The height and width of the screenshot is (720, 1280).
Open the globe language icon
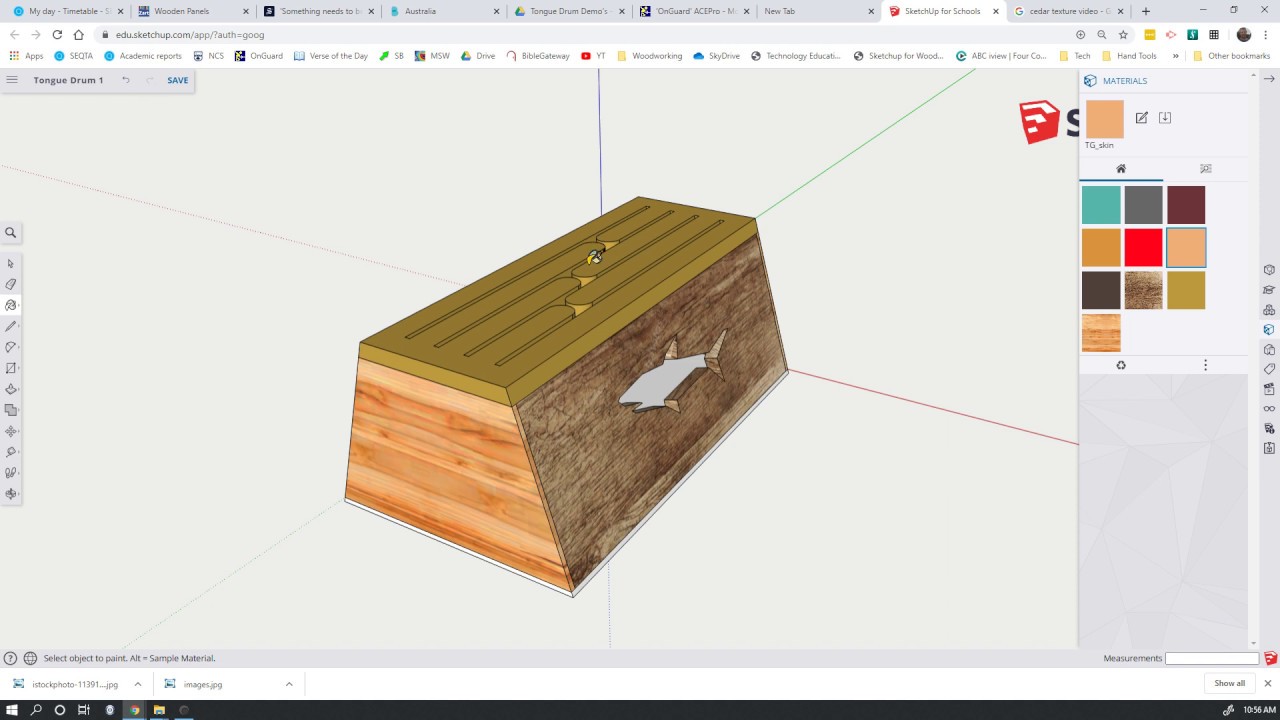click(30, 658)
